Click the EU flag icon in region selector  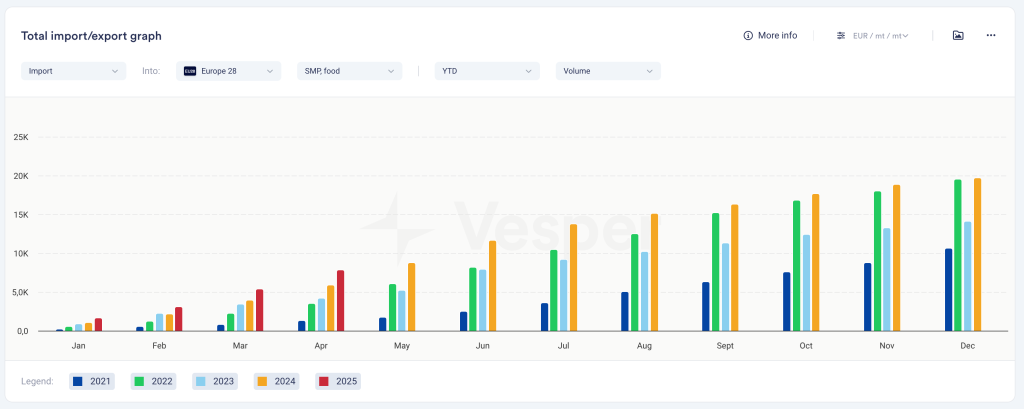[190, 71]
